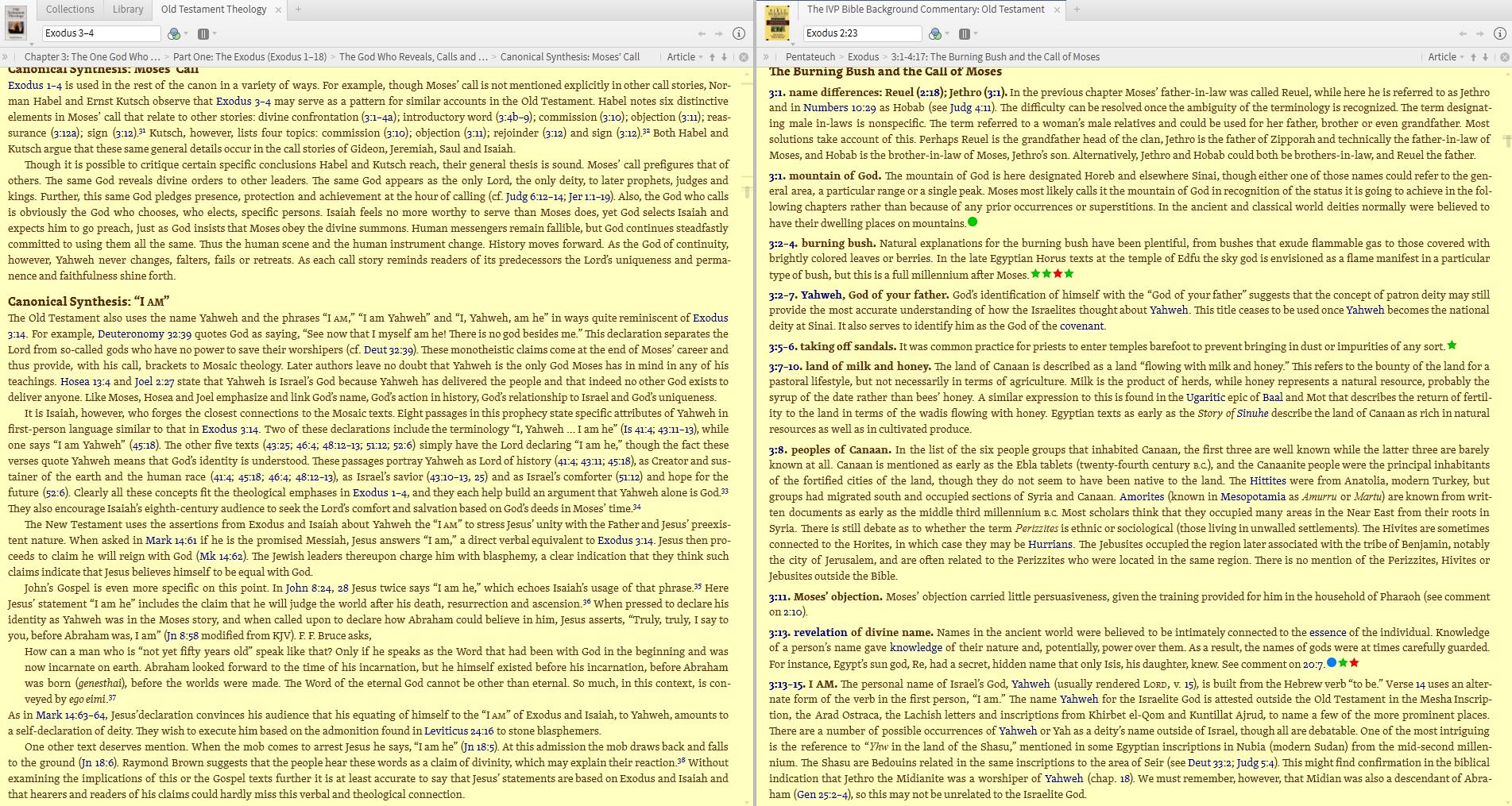Click the column layout icon in the left panel
This screenshot has width=1512, height=806.
coord(203,33)
